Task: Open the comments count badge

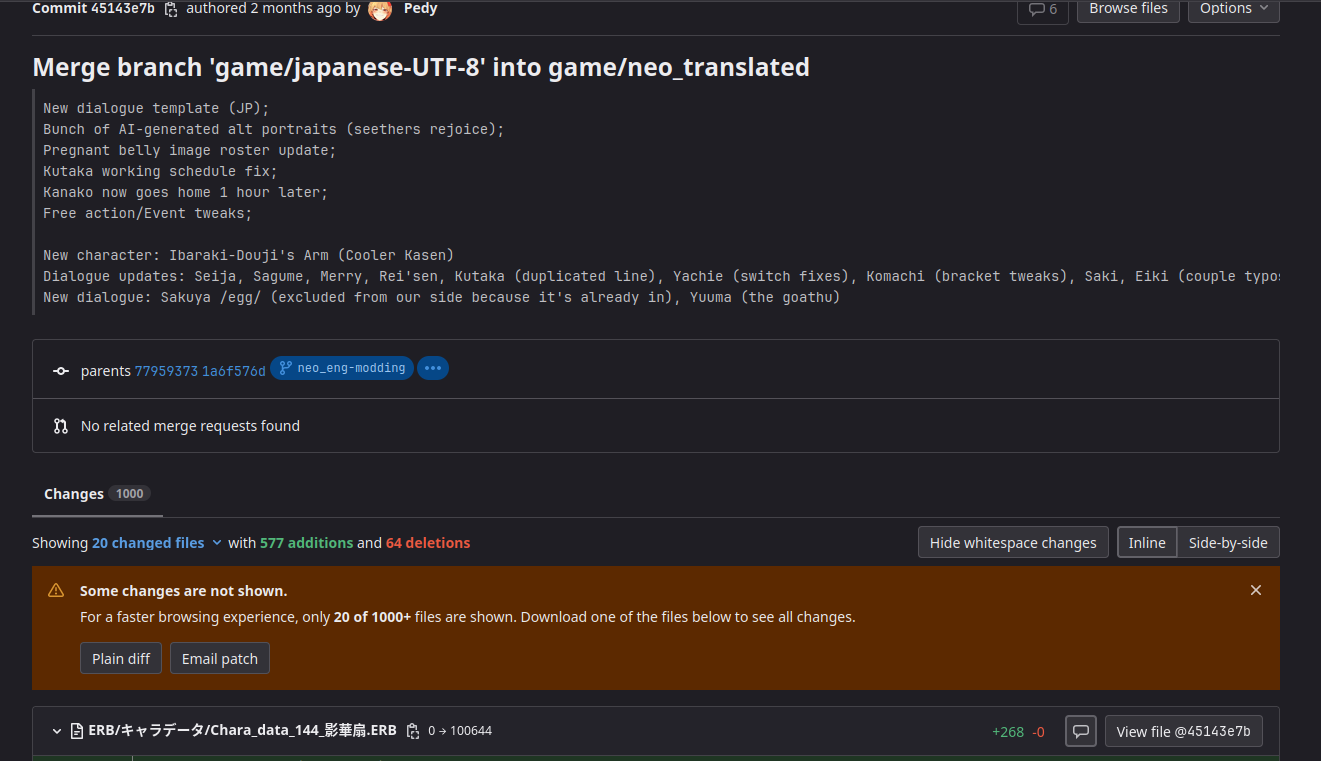Action: tap(1042, 9)
